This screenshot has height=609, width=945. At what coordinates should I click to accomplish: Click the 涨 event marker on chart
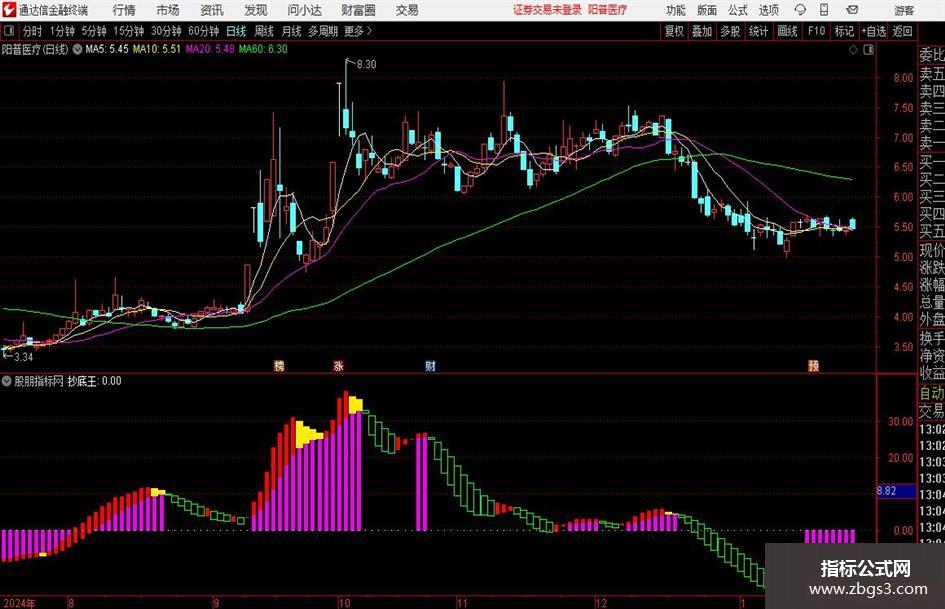pos(339,366)
